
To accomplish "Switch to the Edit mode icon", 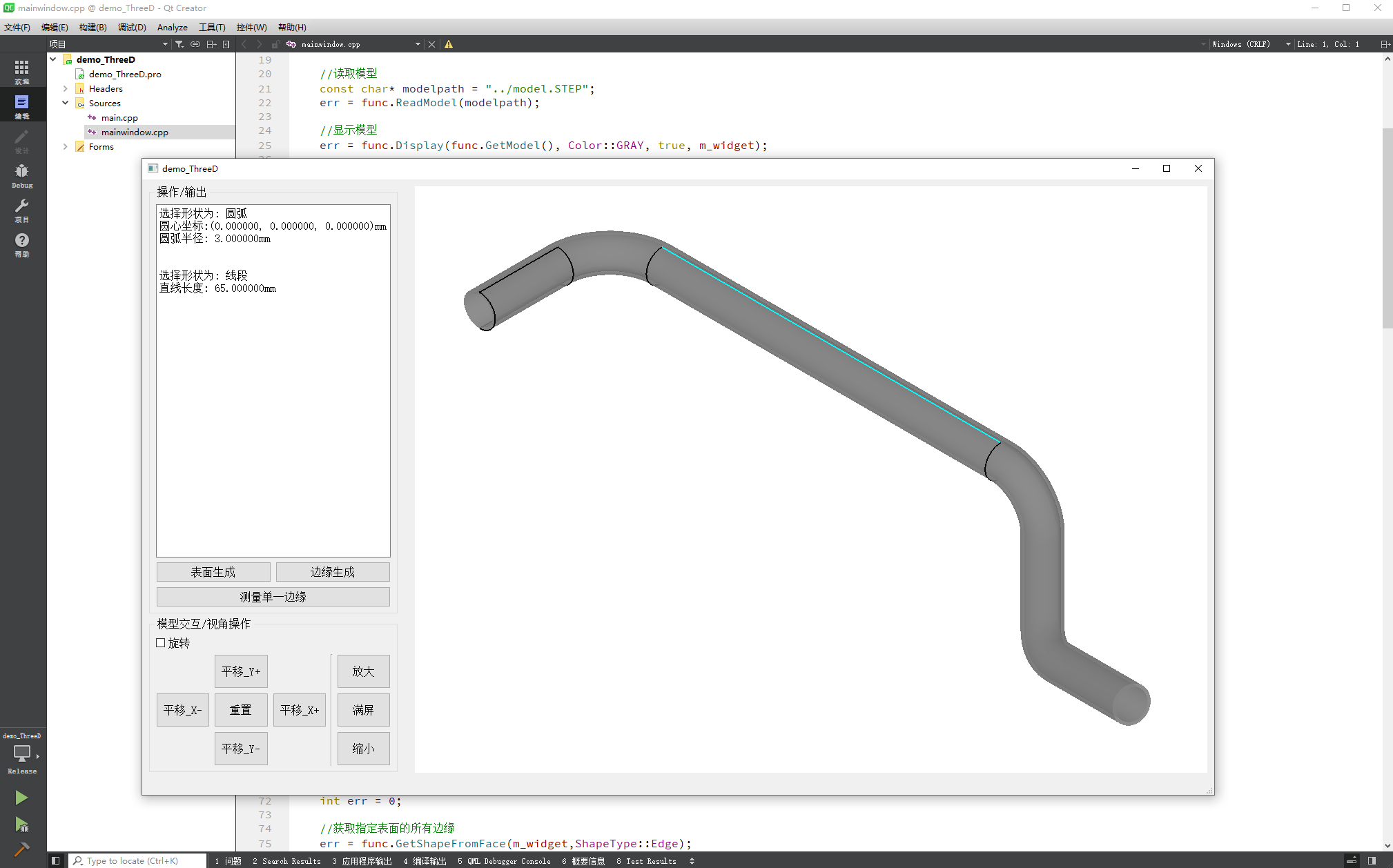I will [22, 106].
